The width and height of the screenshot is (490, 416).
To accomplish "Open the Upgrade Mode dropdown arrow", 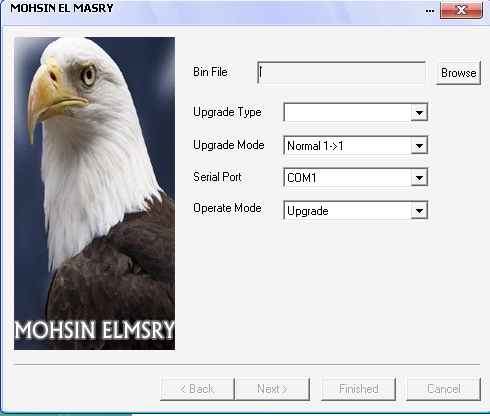I will (x=419, y=145).
